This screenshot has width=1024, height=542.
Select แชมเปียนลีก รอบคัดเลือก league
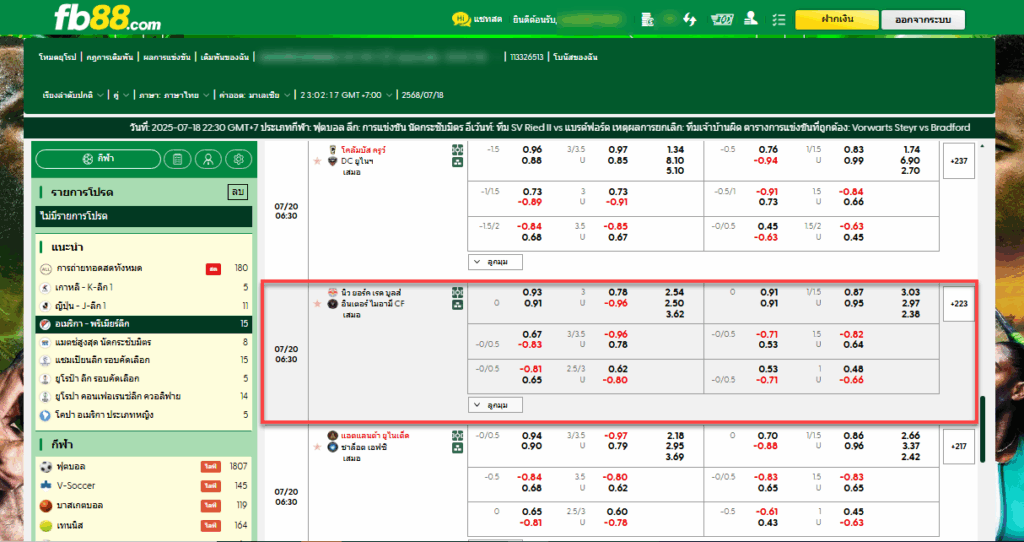(144, 360)
